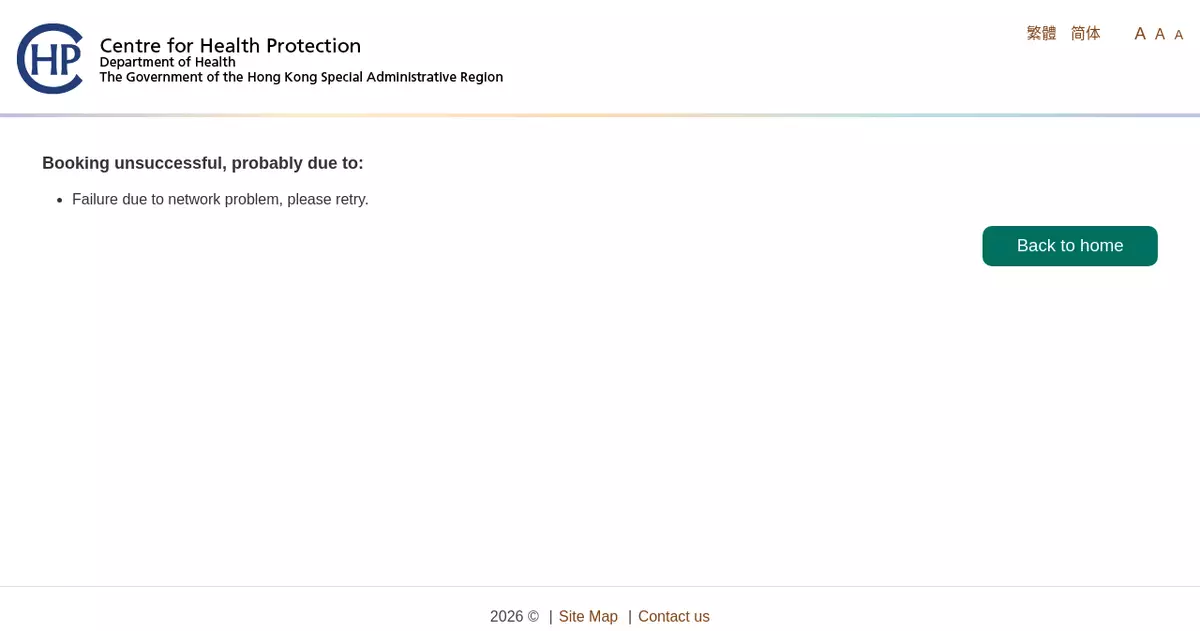
Task: Click the "HP" letters inside the logo
Action: point(56,60)
